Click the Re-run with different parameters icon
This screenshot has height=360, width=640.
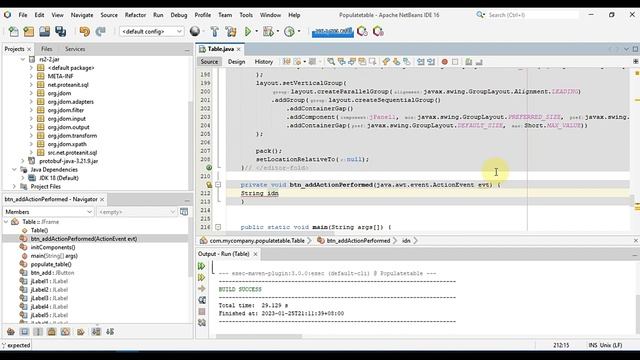(x=202, y=278)
